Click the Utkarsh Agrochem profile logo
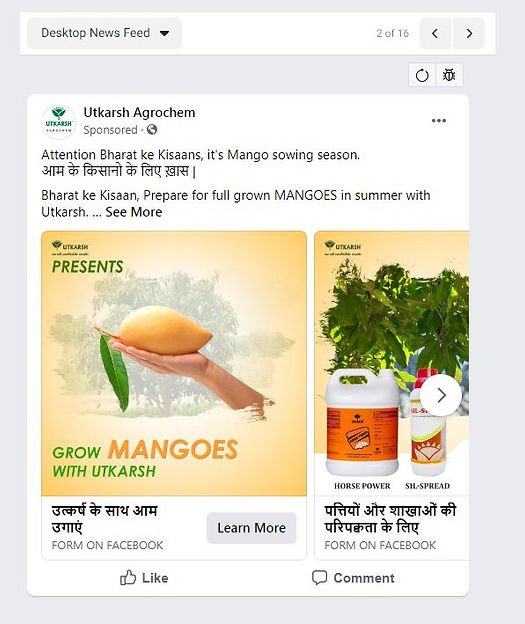525x624 pixels. pyautogui.click(x=59, y=122)
